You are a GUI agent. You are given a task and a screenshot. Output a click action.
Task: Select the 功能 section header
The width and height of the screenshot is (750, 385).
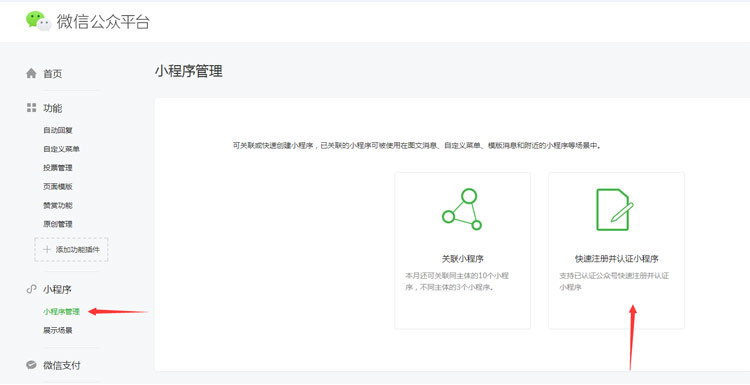53,108
